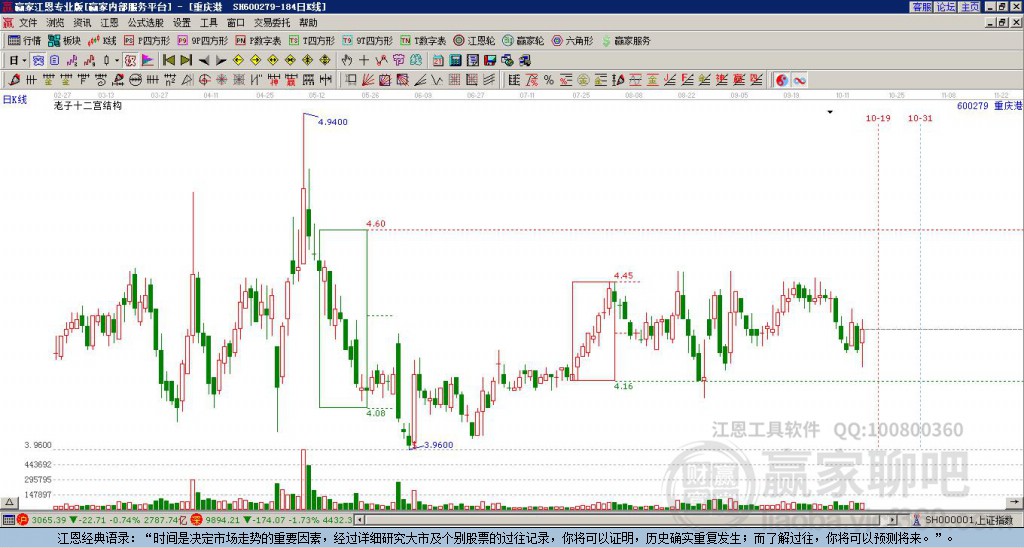Image resolution: width=1024 pixels, height=548 pixels.
Task: Open the 赢家轮 wheel tool
Action: click(x=523, y=40)
